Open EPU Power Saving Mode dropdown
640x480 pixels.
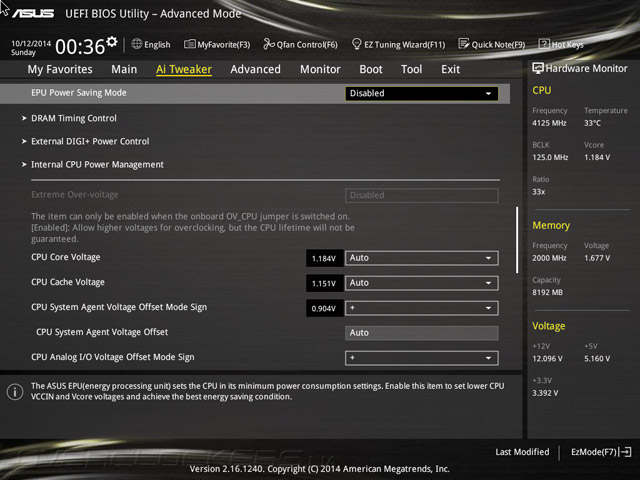422,93
